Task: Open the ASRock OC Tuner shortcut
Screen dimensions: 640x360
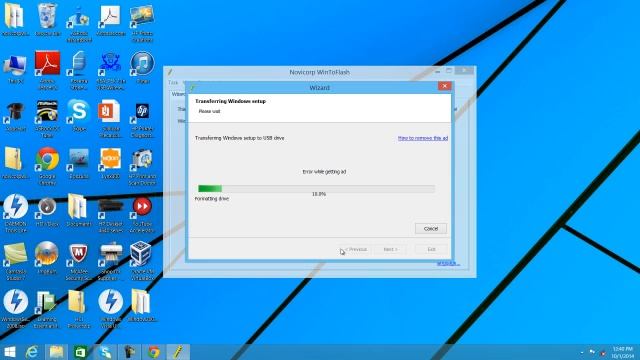Action: point(47,119)
